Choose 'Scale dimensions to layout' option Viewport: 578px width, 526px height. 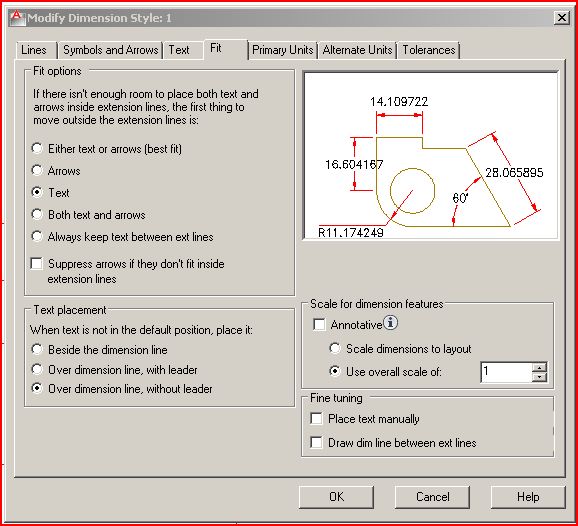pyautogui.click(x=335, y=348)
